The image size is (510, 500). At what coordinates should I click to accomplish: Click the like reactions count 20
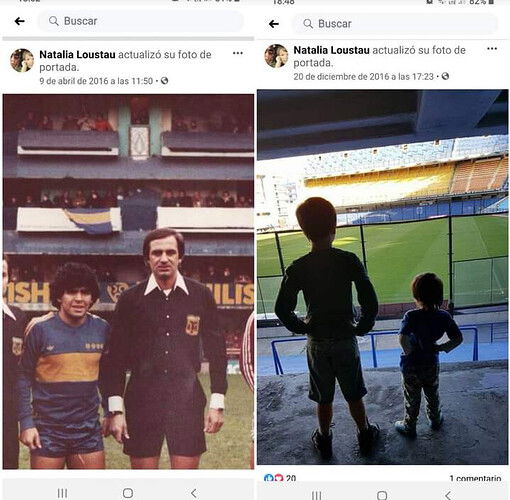click(280, 478)
